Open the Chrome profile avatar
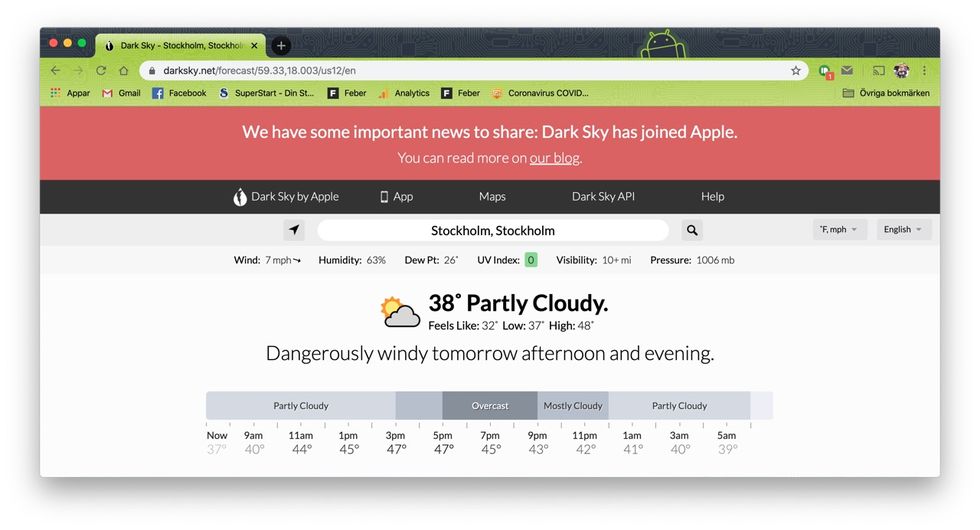980x530 pixels. pos(901,71)
